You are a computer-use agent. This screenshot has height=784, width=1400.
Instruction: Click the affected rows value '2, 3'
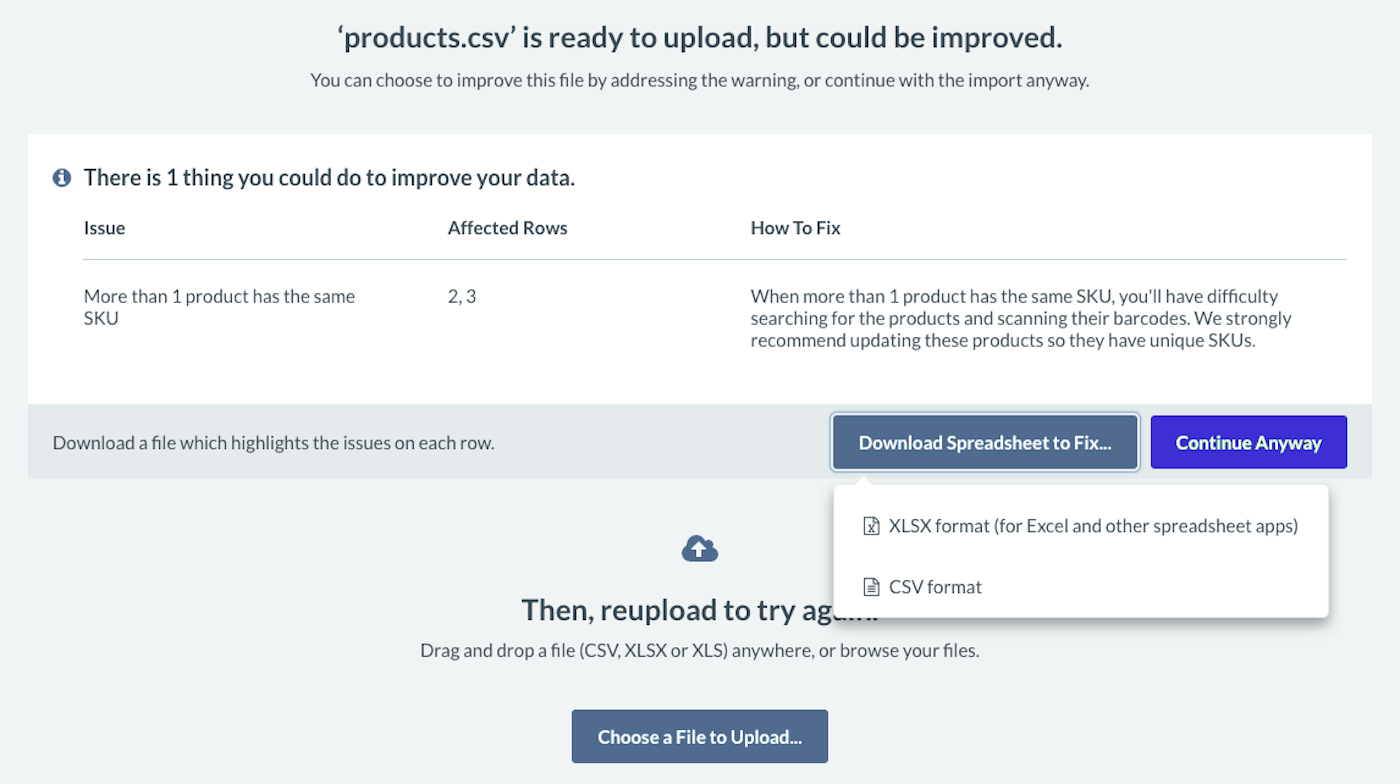coord(462,297)
